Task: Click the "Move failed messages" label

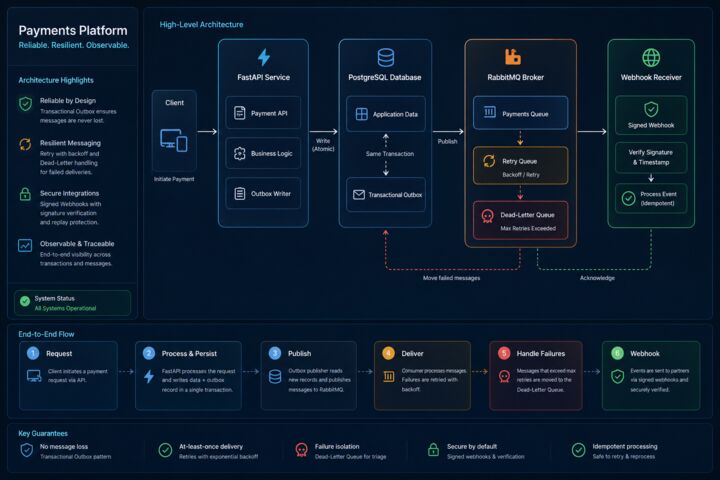Action: click(451, 278)
